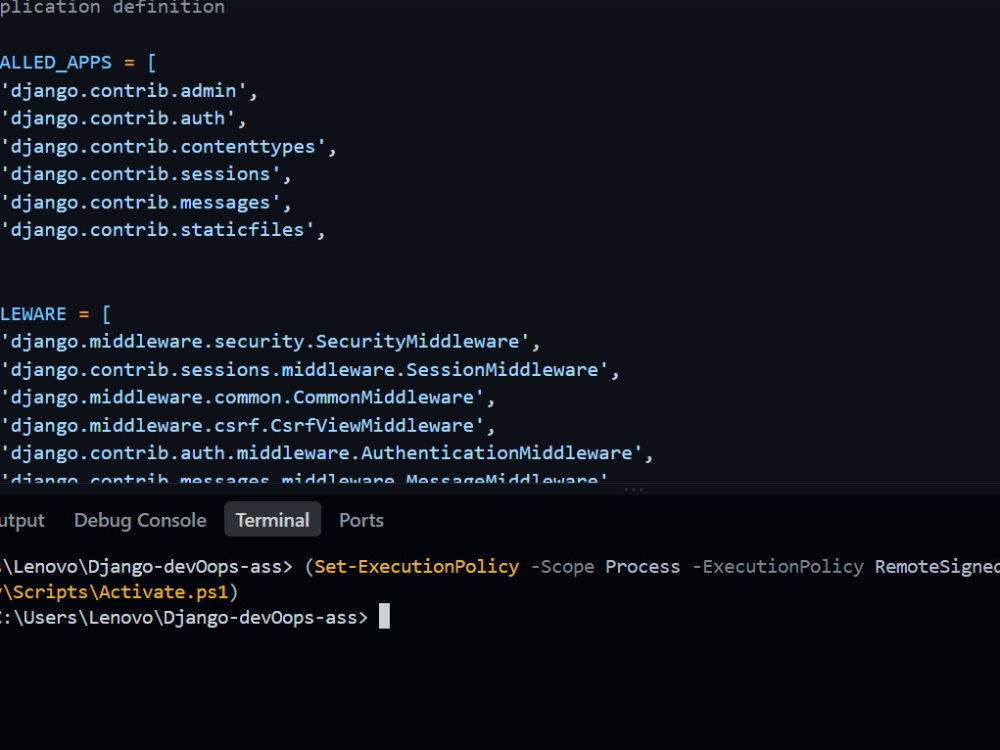Click the CsrfViewMiddleware line
Image resolution: width=1000 pixels, height=750 pixels.
(x=247, y=425)
